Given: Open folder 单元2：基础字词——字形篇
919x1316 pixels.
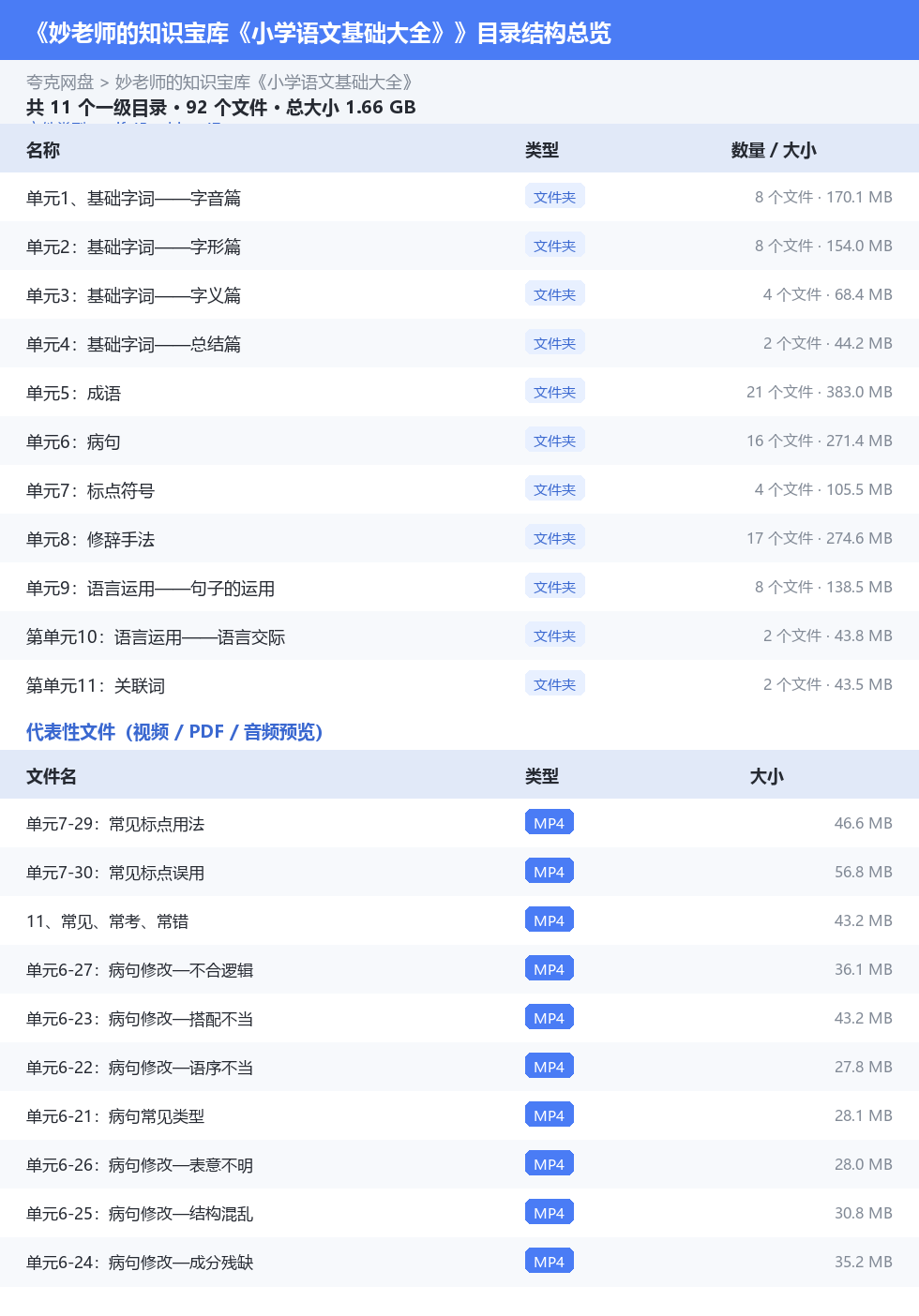Looking at the screenshot, I should pyautogui.click(x=133, y=247).
